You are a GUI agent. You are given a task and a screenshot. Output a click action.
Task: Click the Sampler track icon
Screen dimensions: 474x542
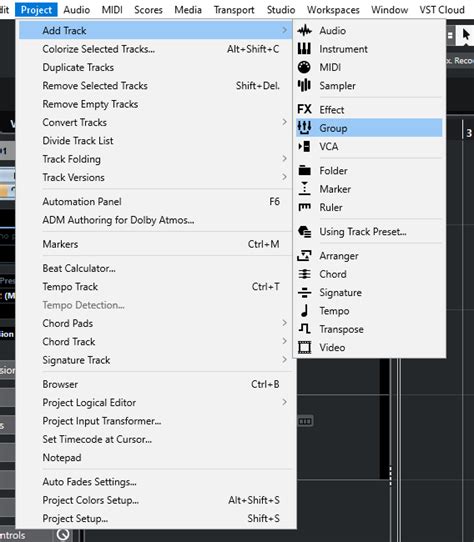click(304, 85)
